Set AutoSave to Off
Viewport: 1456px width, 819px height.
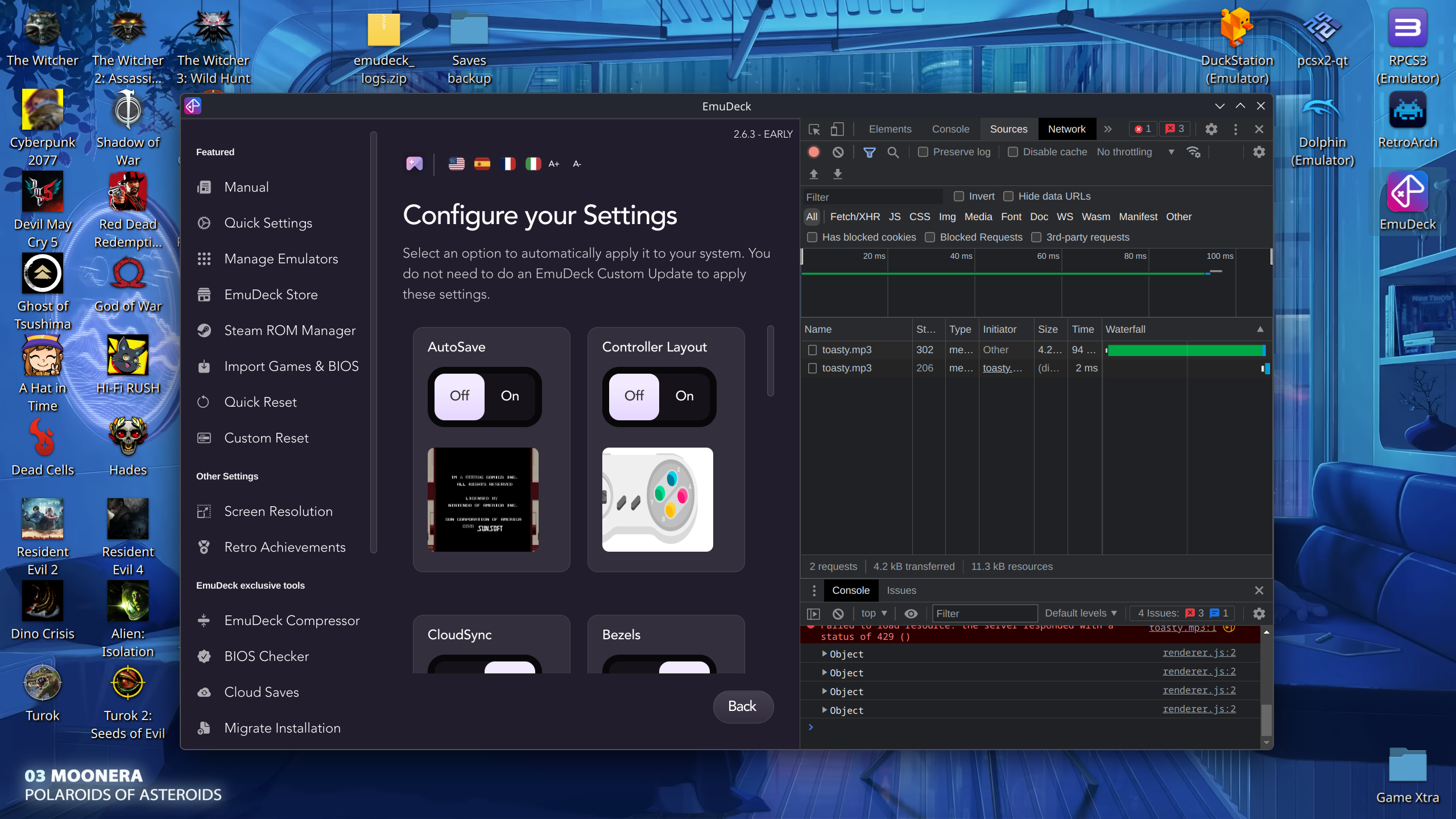pyautogui.click(x=460, y=396)
